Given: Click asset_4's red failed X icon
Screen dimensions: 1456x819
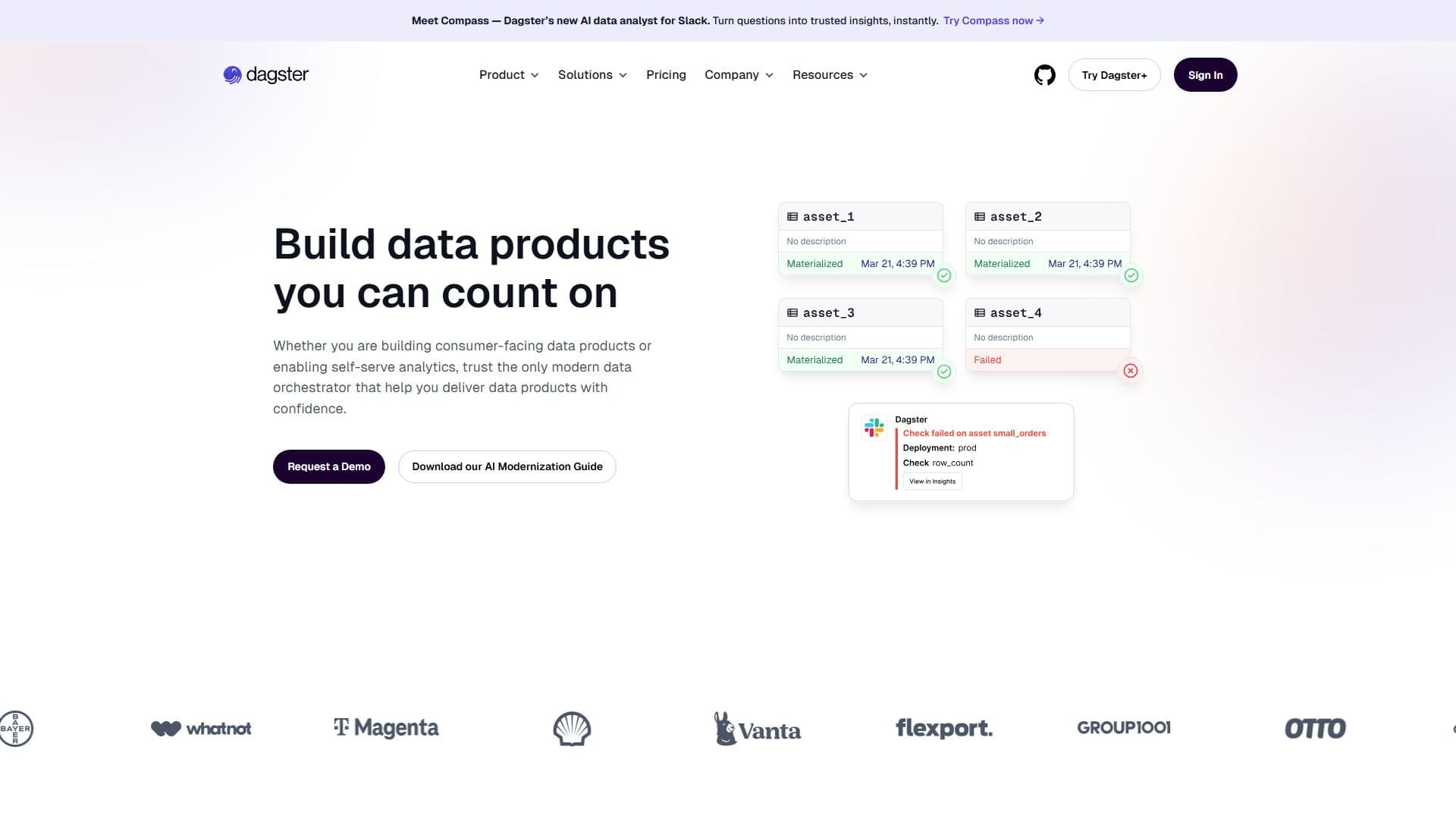Looking at the screenshot, I should 1131,371.
